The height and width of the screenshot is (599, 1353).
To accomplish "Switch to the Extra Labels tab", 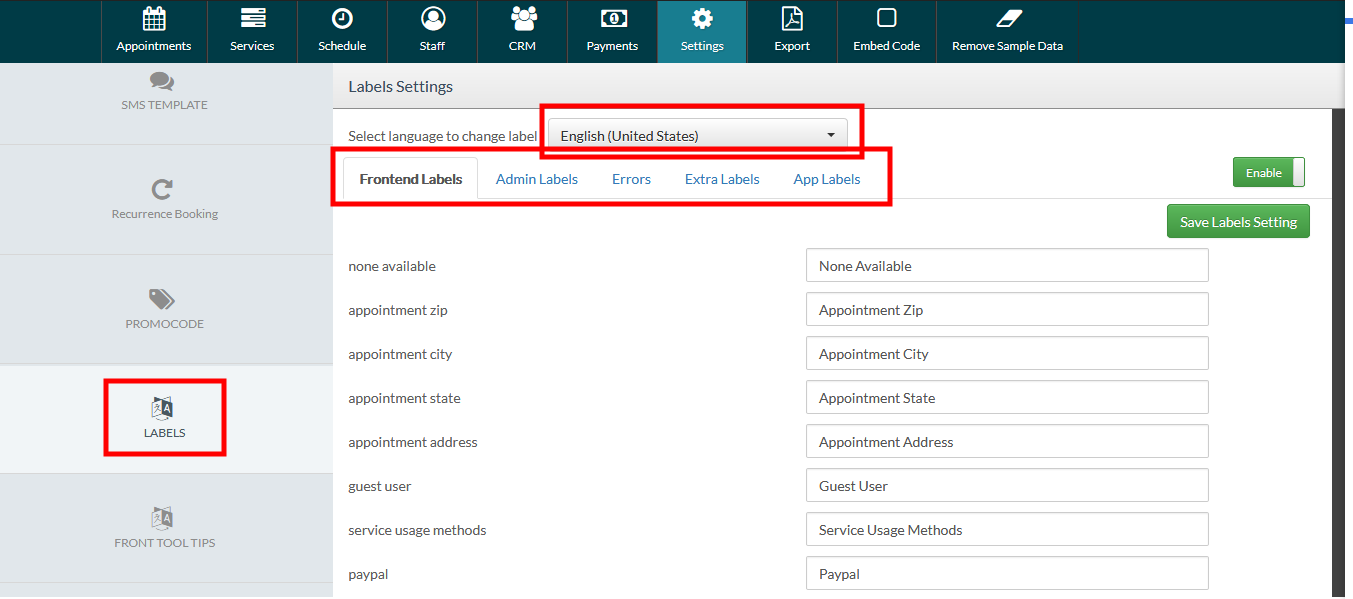I will (722, 179).
